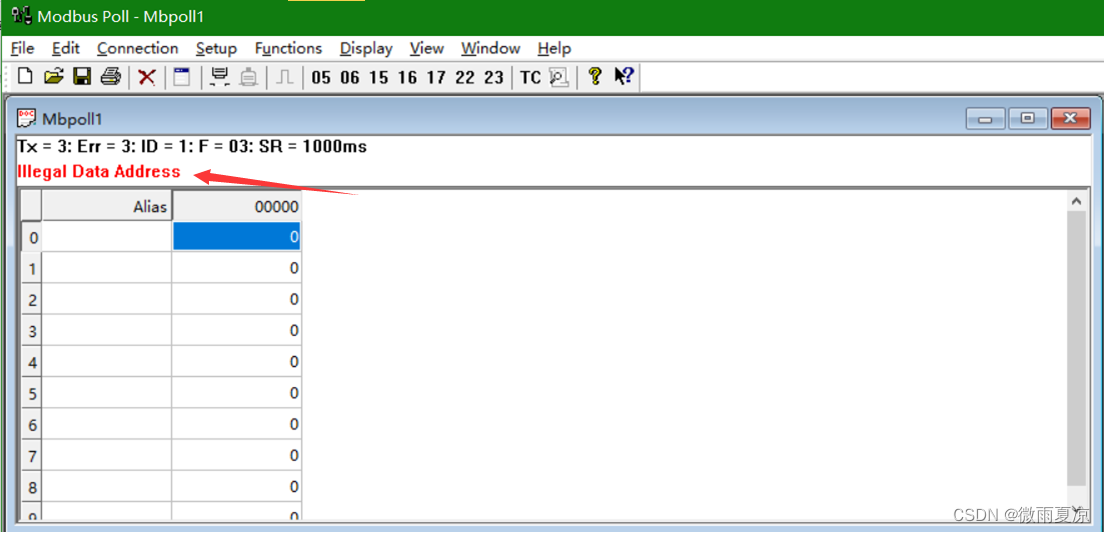
Task: Select the value cell in row 8
Action: pos(237,486)
